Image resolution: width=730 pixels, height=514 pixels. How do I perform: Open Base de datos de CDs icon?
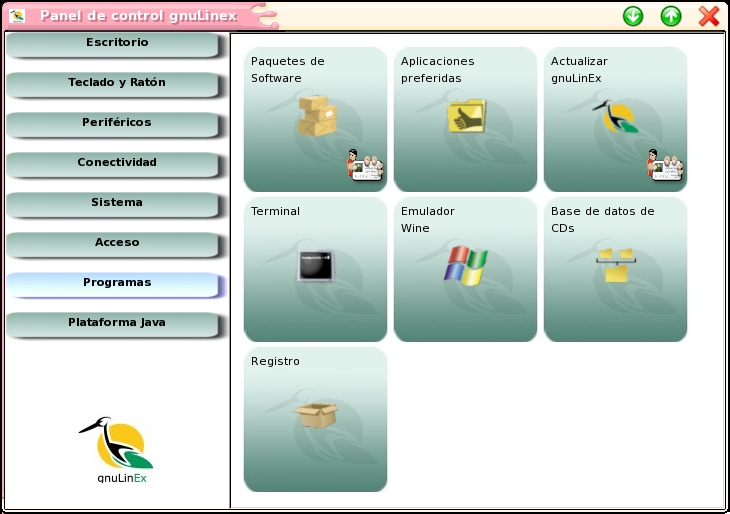pyautogui.click(x=614, y=266)
